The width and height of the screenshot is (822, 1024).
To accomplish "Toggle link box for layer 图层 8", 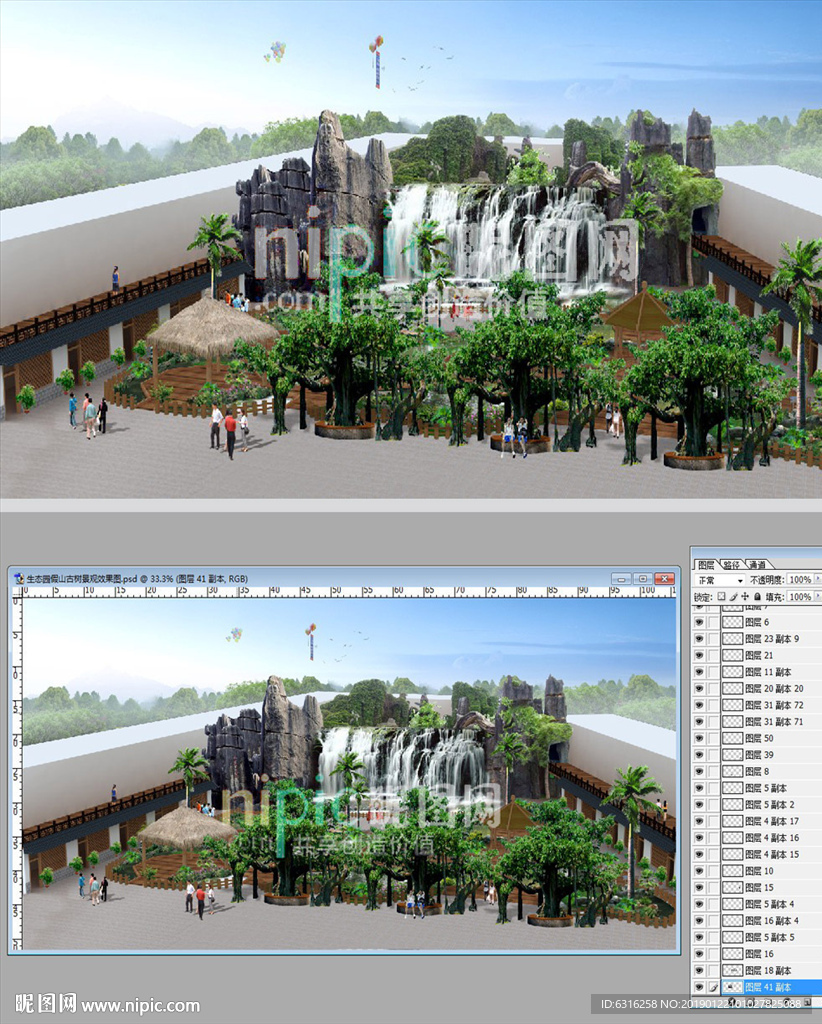I will pyautogui.click(x=714, y=771).
